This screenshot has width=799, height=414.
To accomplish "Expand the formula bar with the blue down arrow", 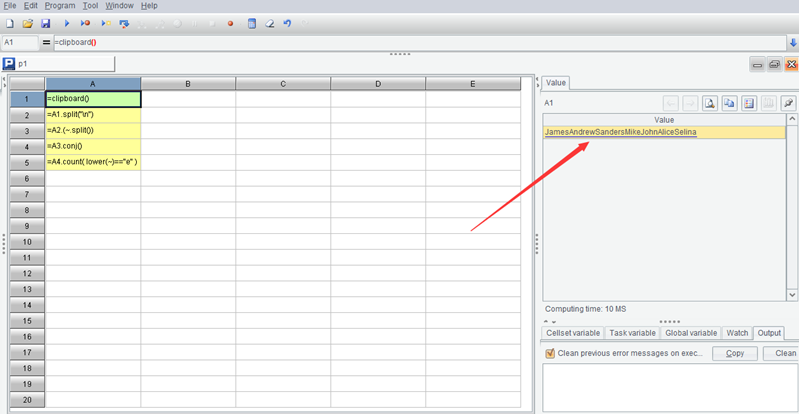I will tap(793, 43).
